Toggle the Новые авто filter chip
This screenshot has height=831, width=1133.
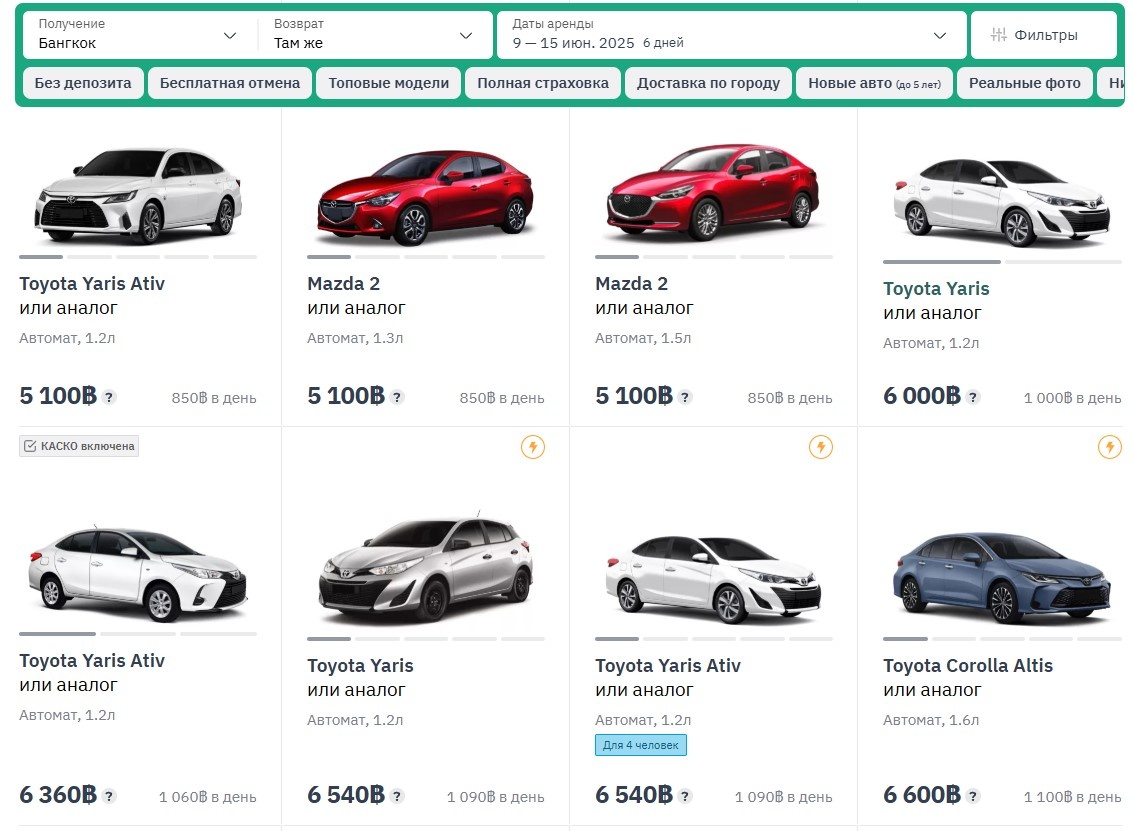(874, 83)
